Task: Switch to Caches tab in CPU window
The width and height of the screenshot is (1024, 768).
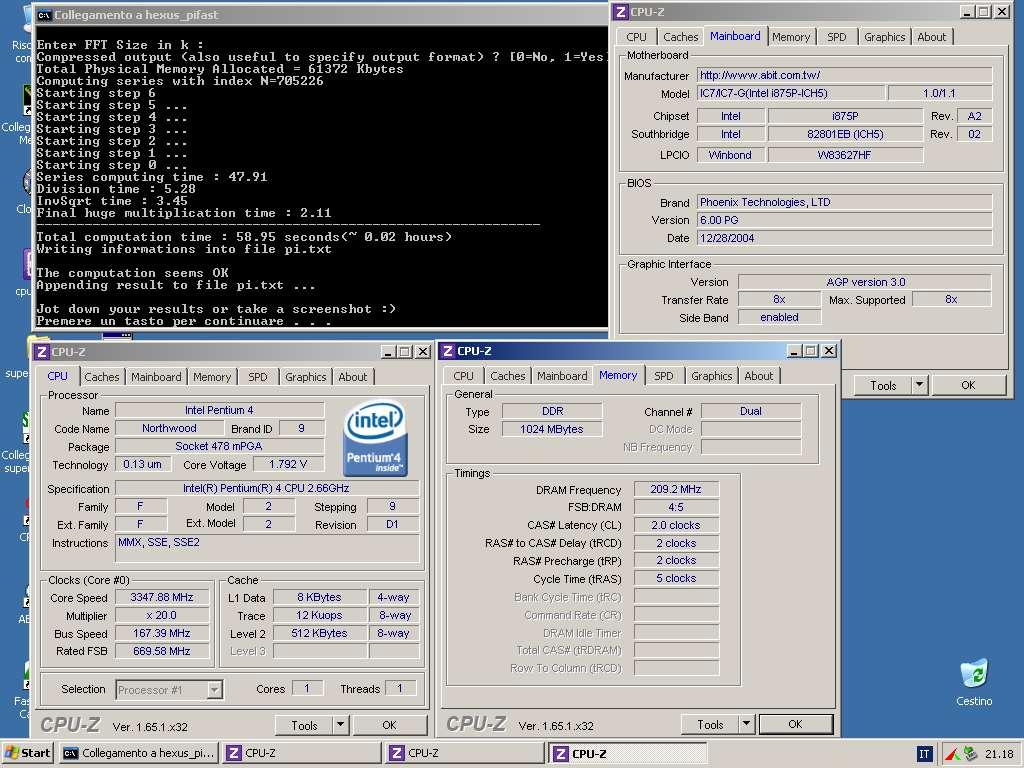Action: point(102,377)
